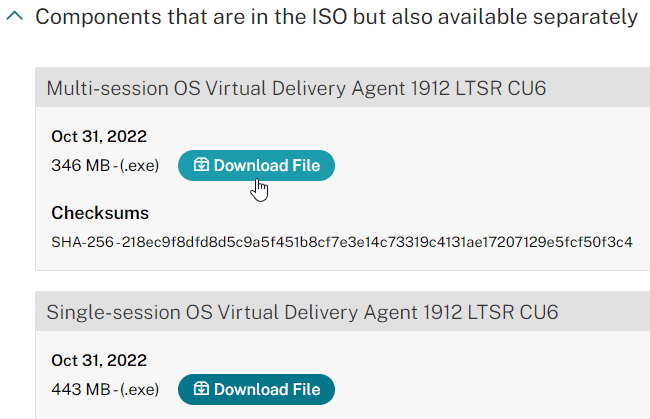Screen dimensions: 650x419
Task: Click the box icon on the Single-session Download File button
Action: click(x=201, y=389)
